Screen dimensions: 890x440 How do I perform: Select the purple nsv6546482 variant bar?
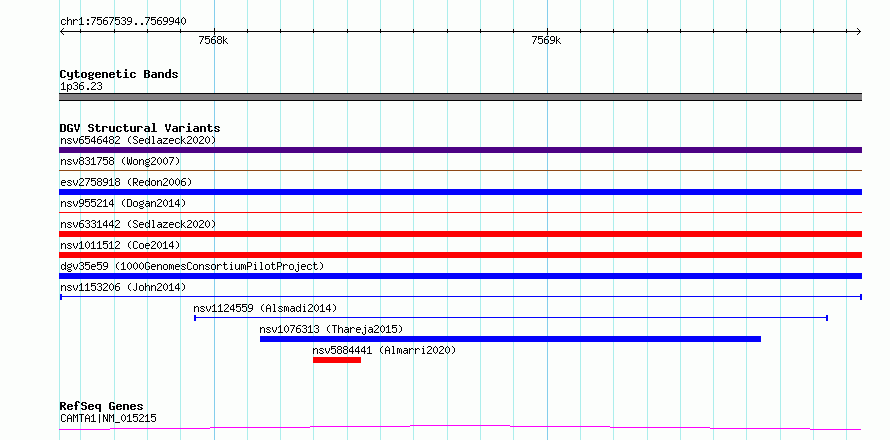click(460, 150)
